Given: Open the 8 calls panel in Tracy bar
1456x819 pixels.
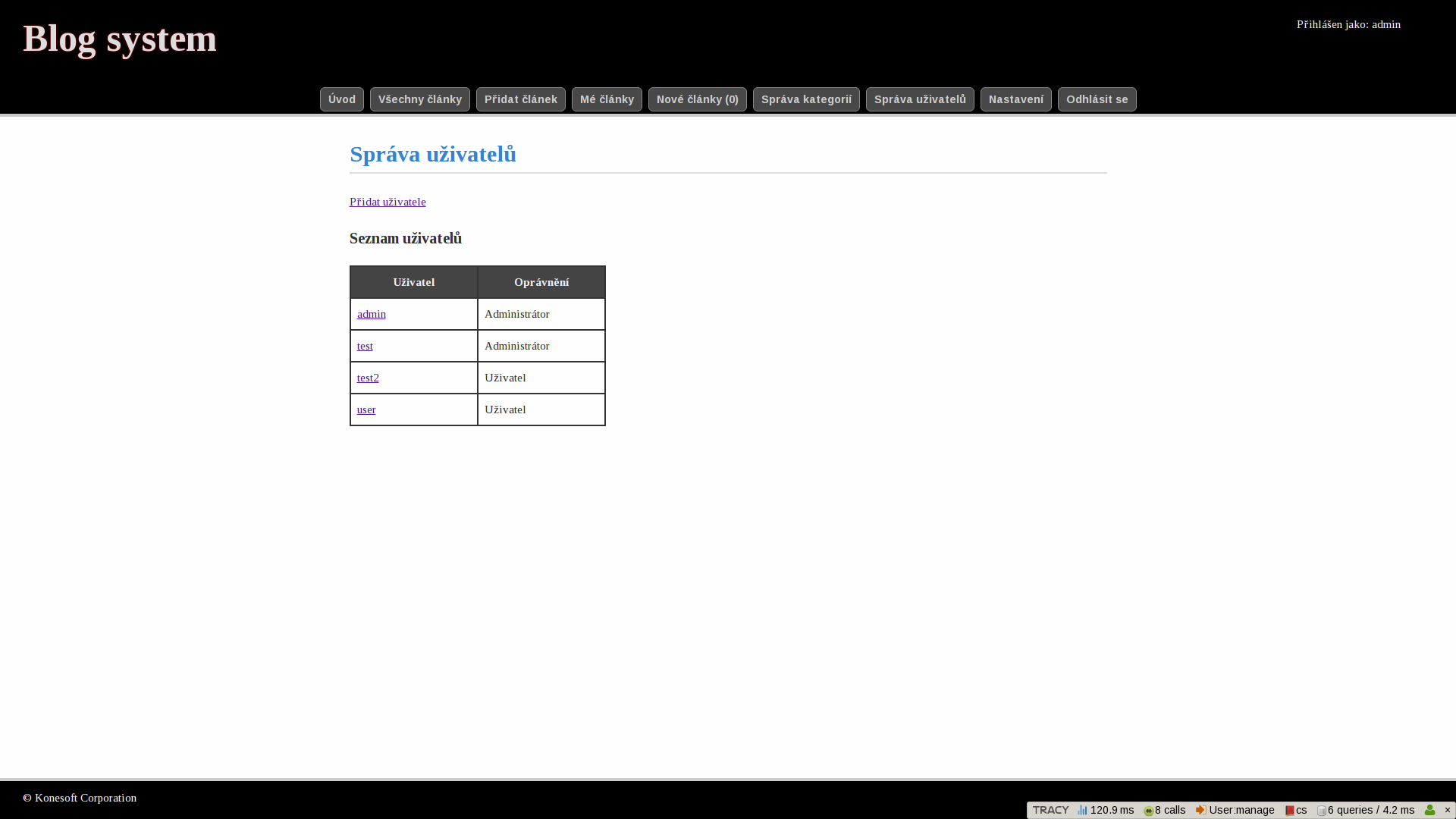Looking at the screenshot, I should 1165,810.
